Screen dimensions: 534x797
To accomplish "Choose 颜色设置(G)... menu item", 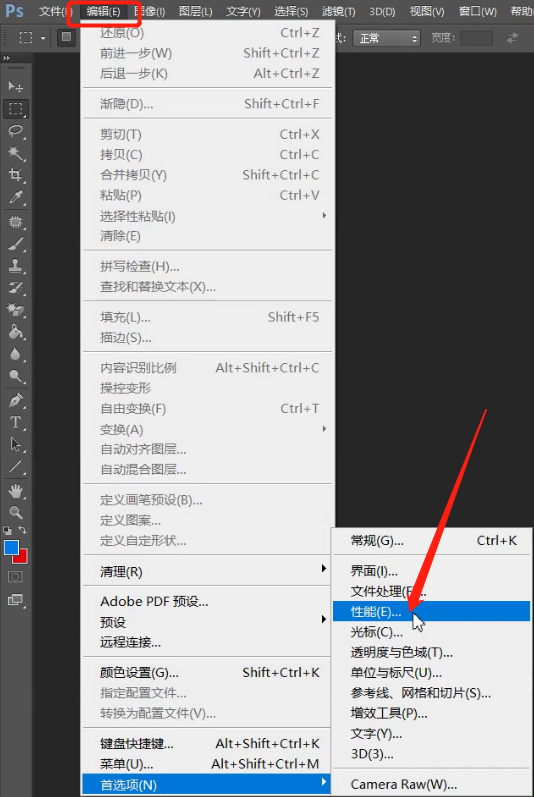I will coord(205,673).
